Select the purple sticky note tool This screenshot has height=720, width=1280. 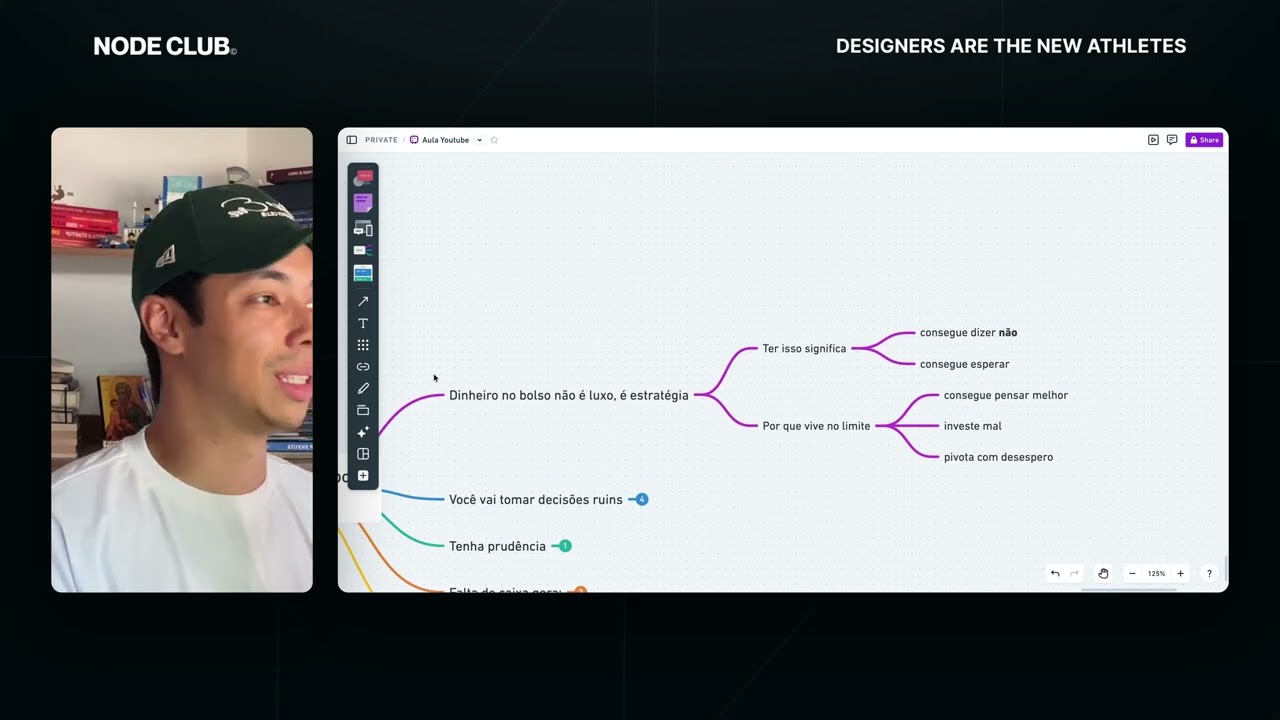point(363,203)
